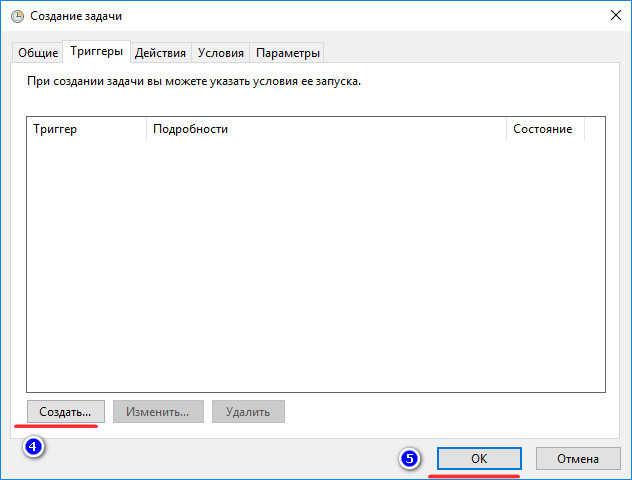
Task: Go to the Условия tab
Action: pos(220,53)
